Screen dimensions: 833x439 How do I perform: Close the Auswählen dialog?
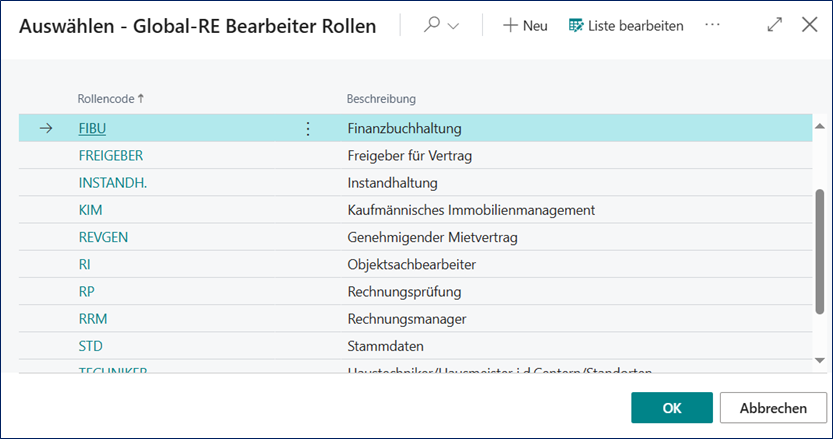809,26
